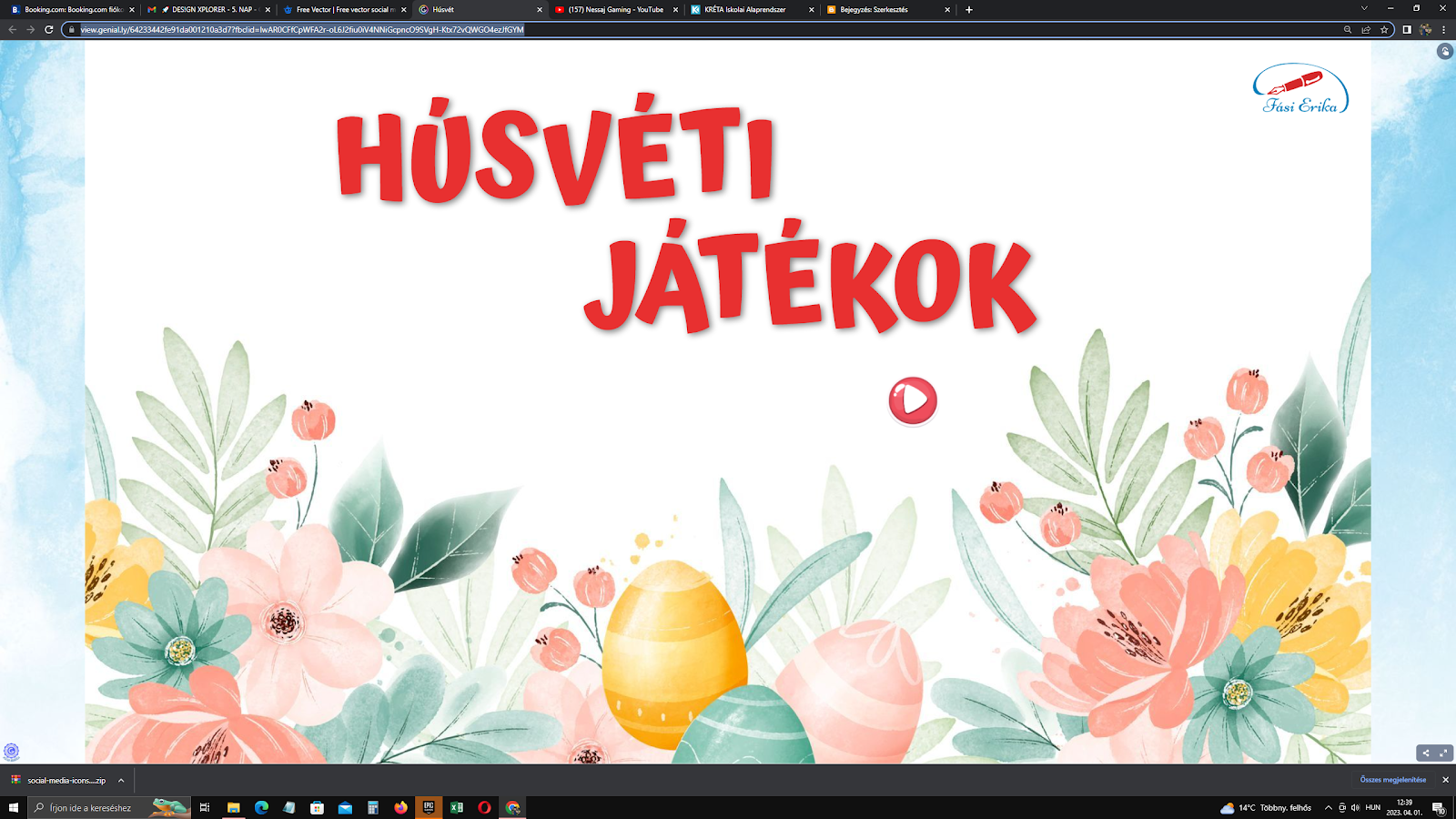Show hidden system tray icons
The image size is (1456, 819).
(1328, 807)
